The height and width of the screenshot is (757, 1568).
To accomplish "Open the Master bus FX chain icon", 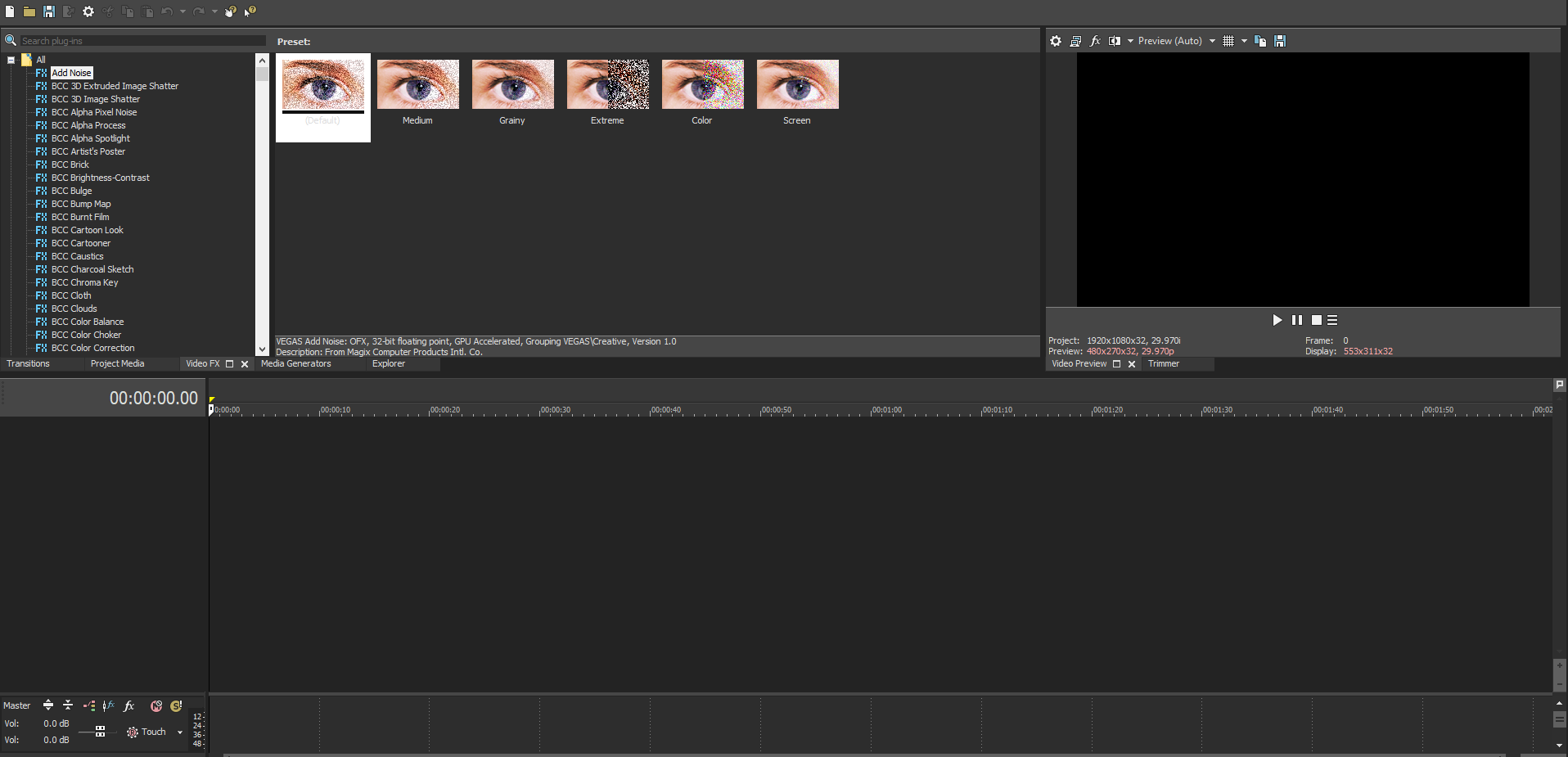I will coord(128,705).
